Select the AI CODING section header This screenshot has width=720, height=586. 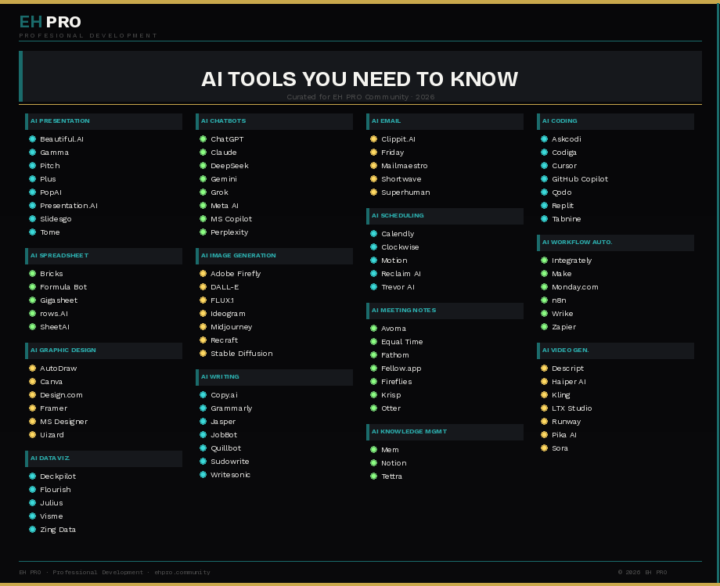(x=615, y=121)
